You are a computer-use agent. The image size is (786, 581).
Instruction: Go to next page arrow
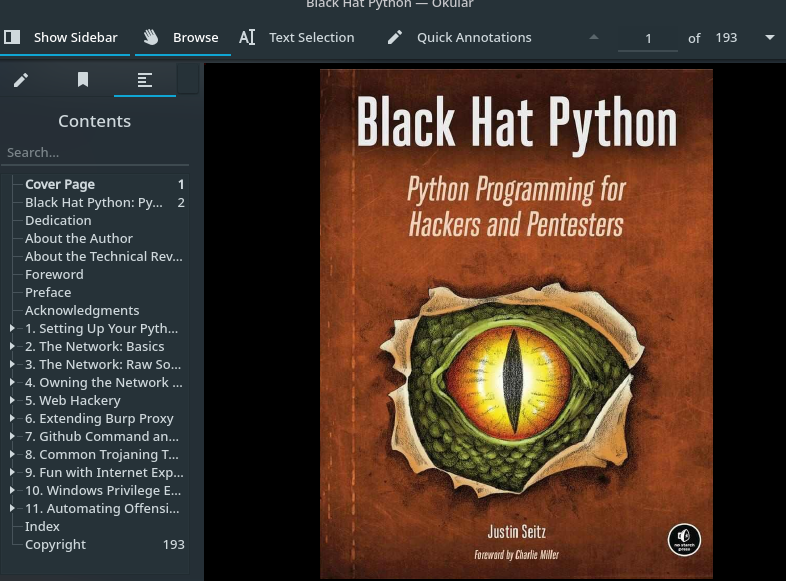coord(769,38)
